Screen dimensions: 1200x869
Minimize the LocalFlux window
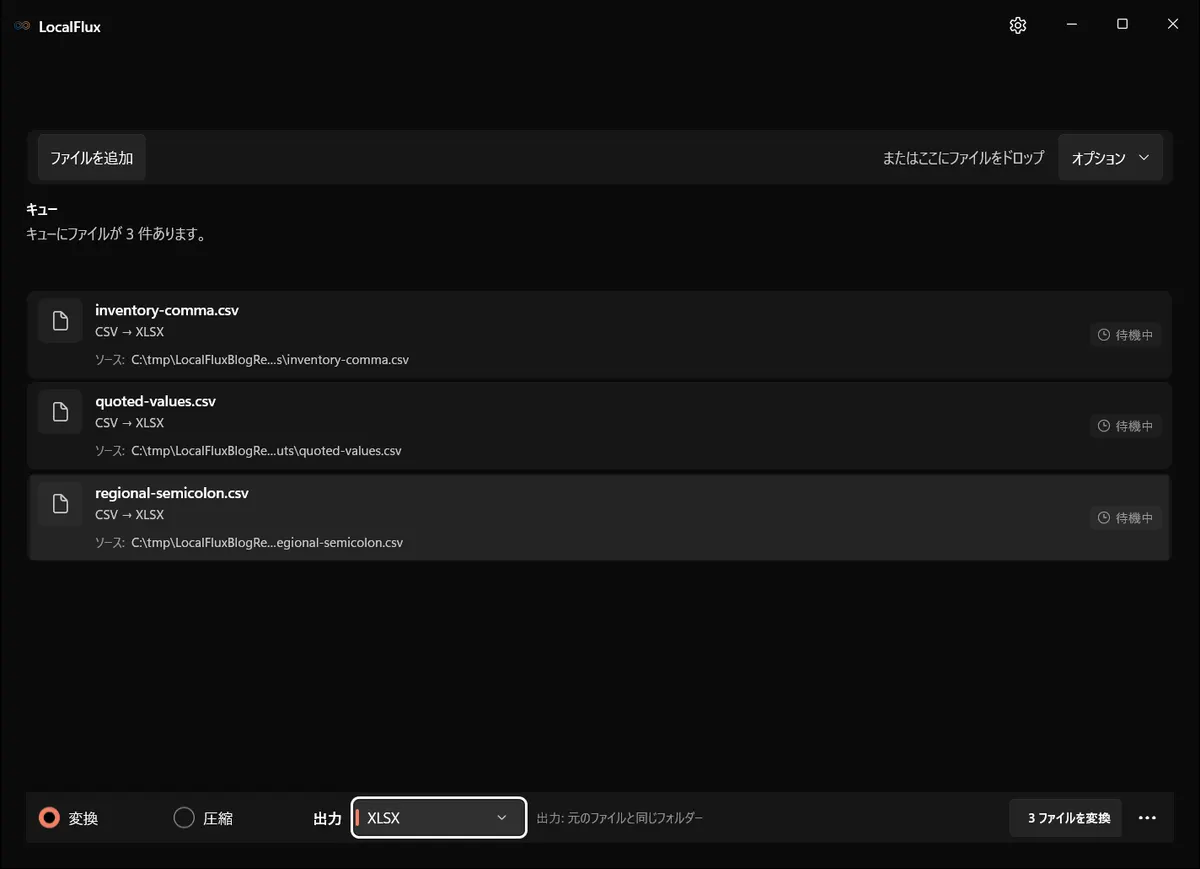1071,25
